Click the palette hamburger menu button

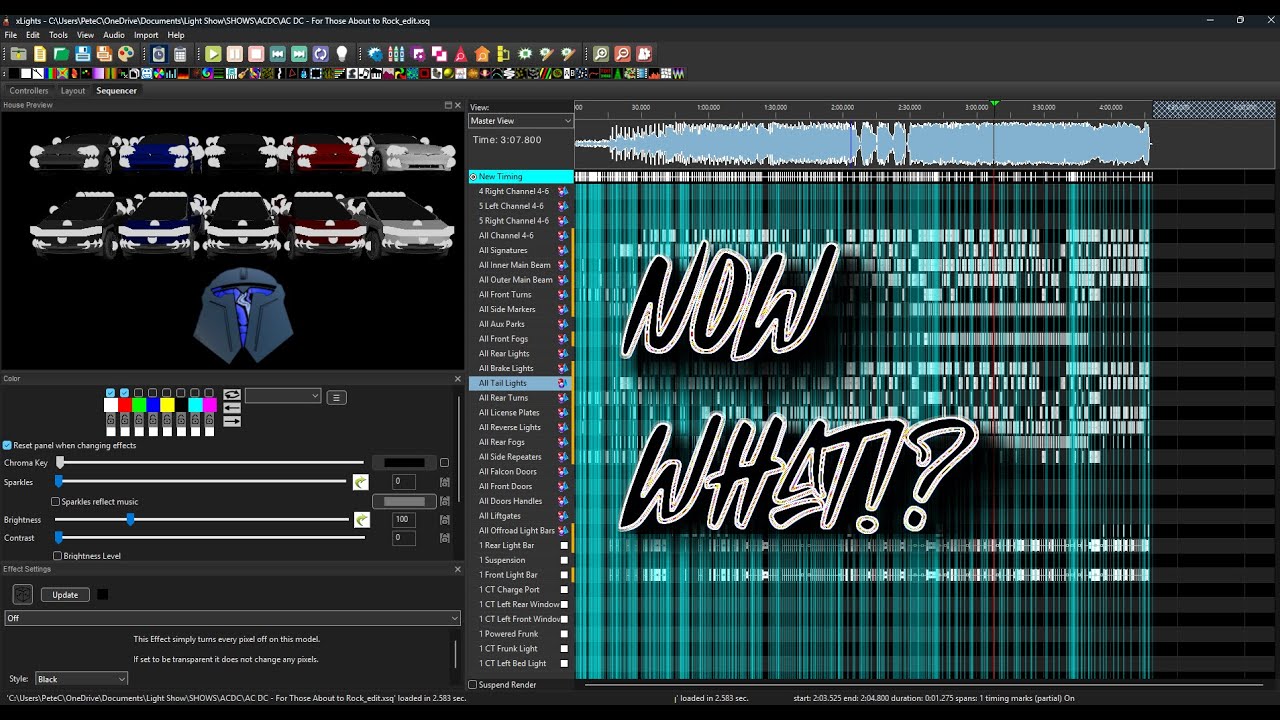click(x=336, y=397)
